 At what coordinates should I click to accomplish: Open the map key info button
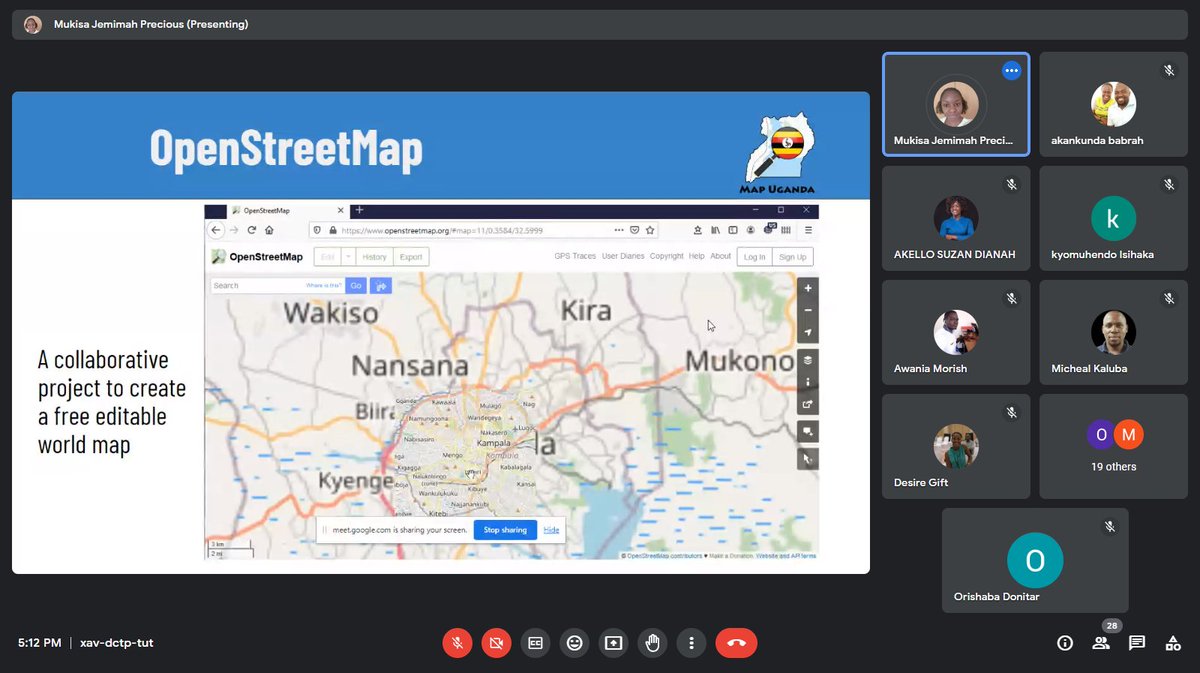[x=808, y=382]
